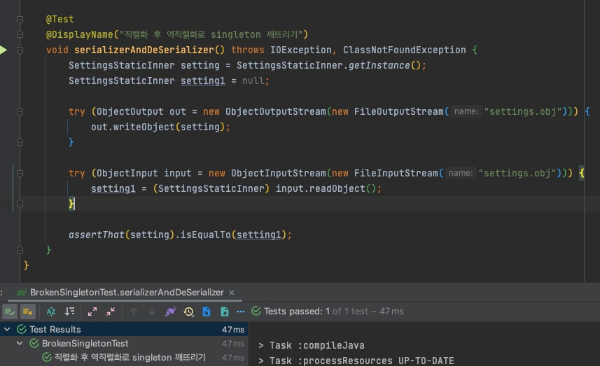This screenshot has height=366, width=600.
Task: Run serializerAndDeSerializer test from gutter arrow
Action: [x=3, y=50]
